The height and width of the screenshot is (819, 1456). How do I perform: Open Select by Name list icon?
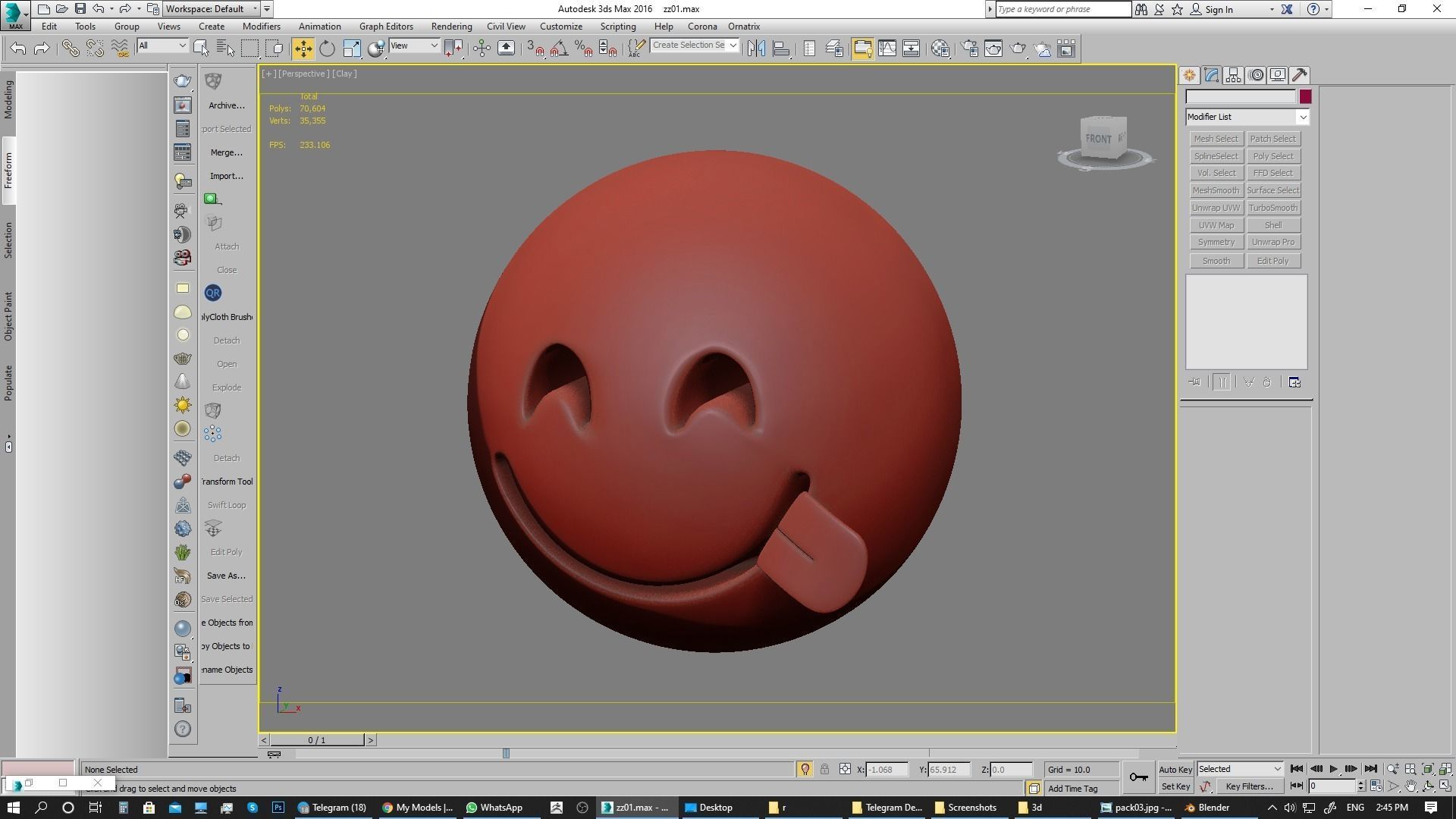225,49
